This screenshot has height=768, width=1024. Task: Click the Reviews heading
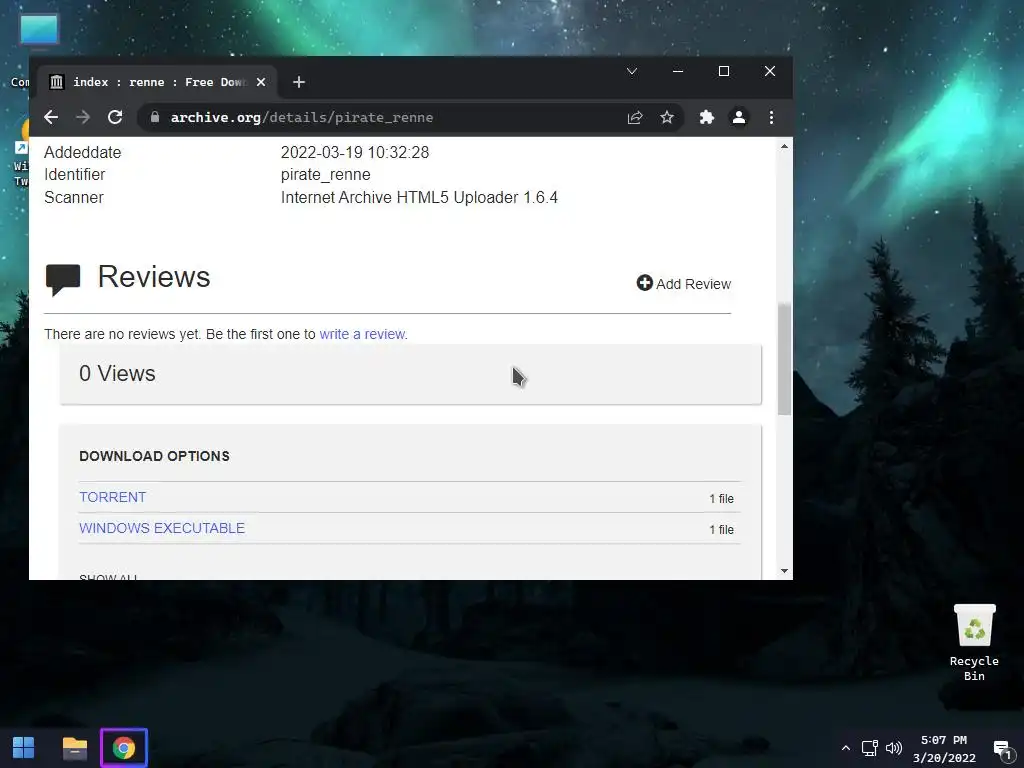[x=154, y=277]
